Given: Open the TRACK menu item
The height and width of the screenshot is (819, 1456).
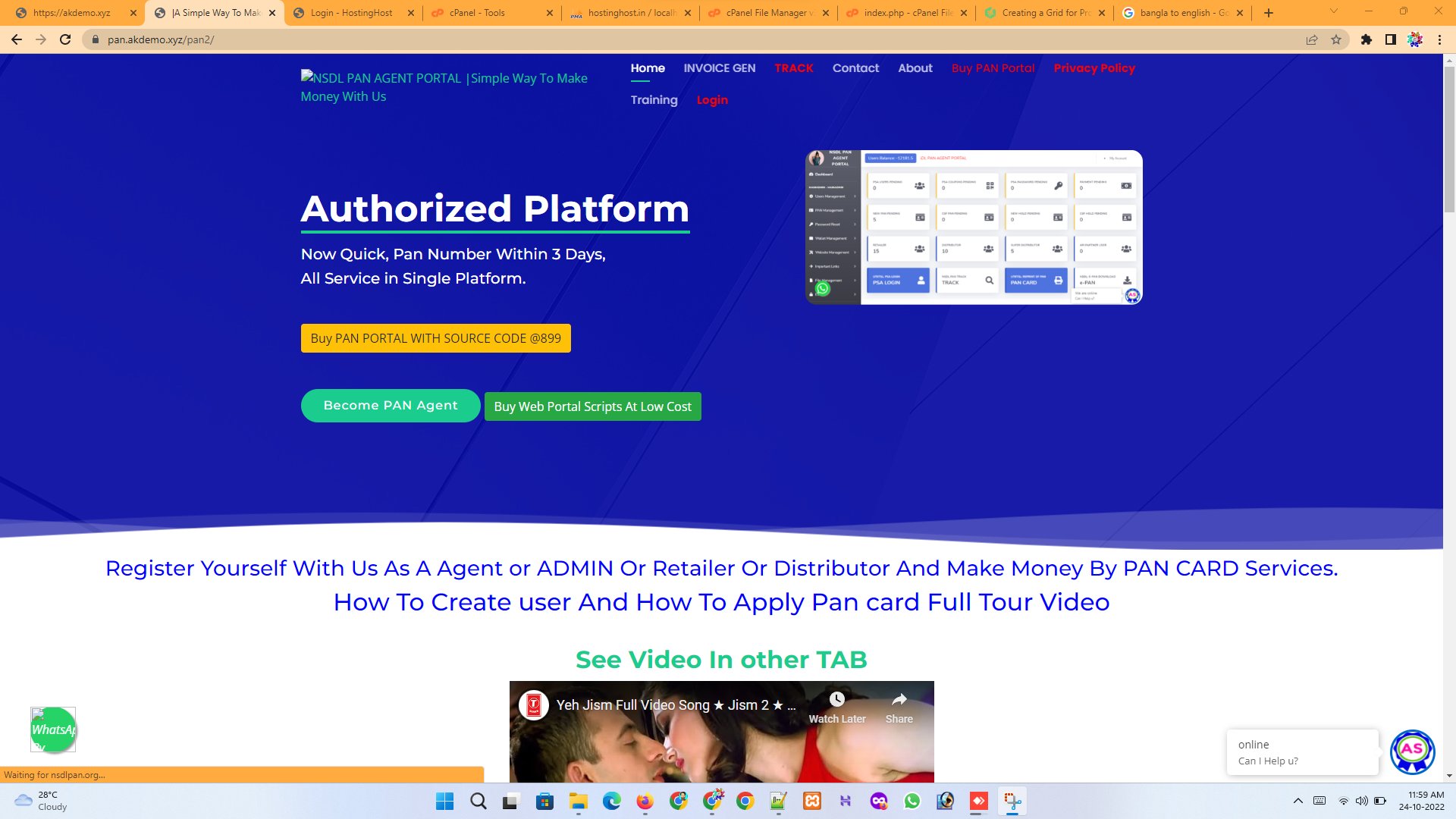Looking at the screenshot, I should pos(793,68).
